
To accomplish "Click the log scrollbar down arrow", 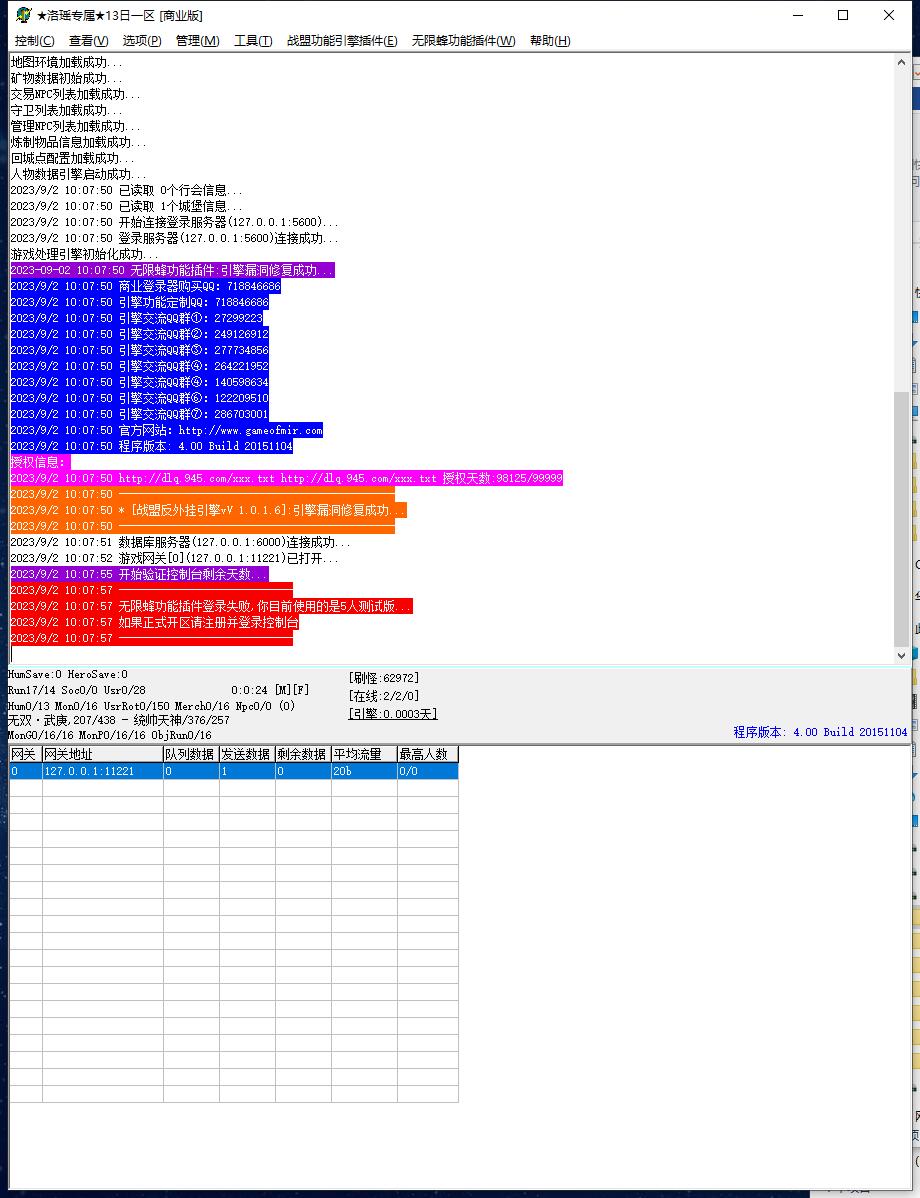I will point(901,655).
